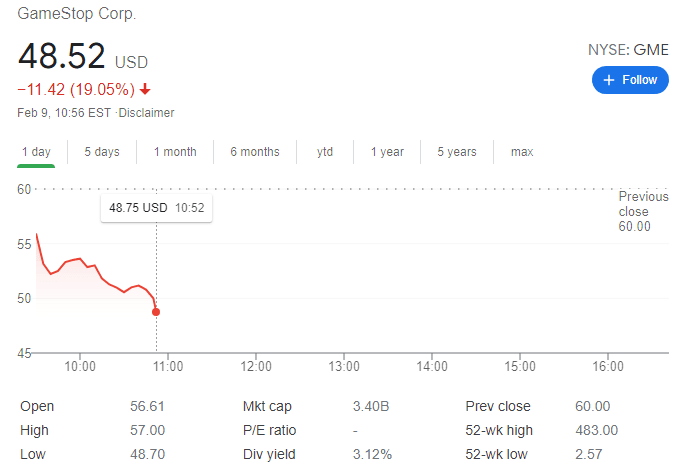
Task: Click the 11:00 axis label
Action: [x=168, y=366]
